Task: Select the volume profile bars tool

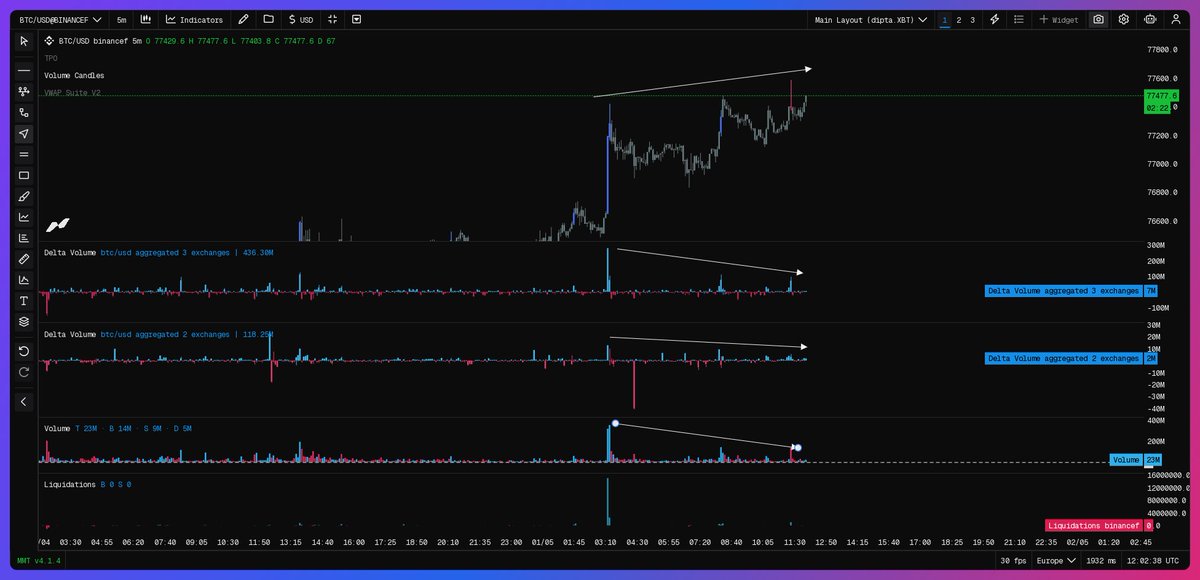Action: click(24, 238)
